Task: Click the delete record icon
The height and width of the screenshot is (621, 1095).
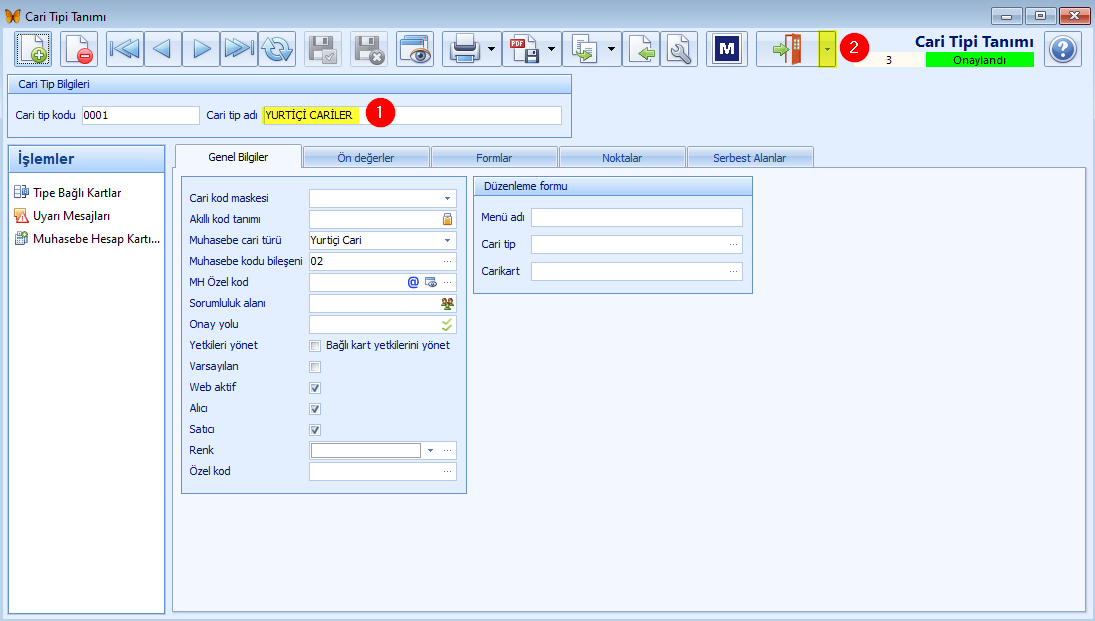Action: coord(79,49)
